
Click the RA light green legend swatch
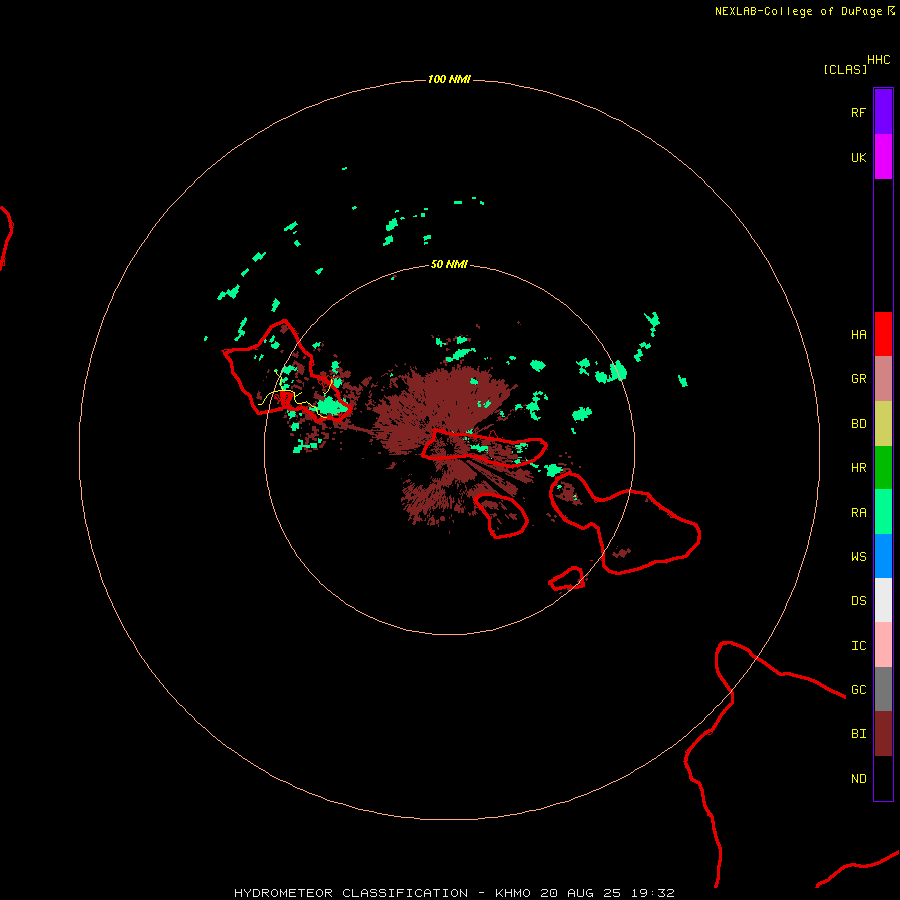pyautogui.click(x=883, y=512)
